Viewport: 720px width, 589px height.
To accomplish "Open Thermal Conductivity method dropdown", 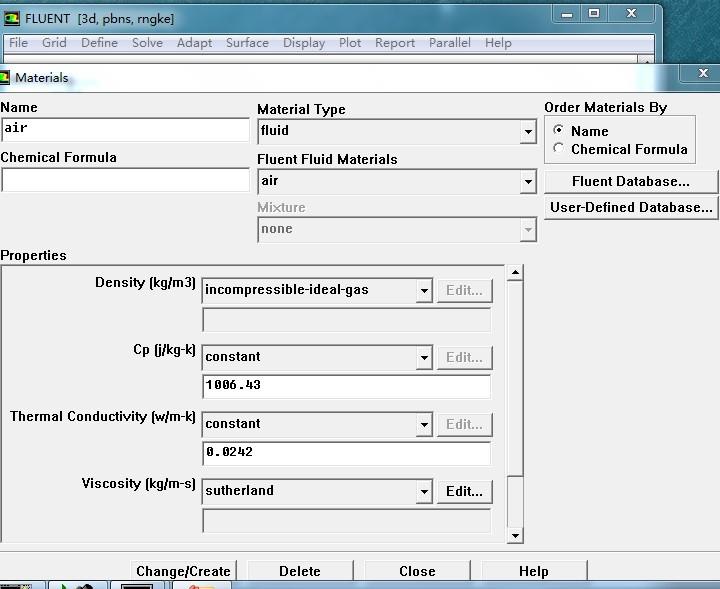I will pyautogui.click(x=424, y=425).
